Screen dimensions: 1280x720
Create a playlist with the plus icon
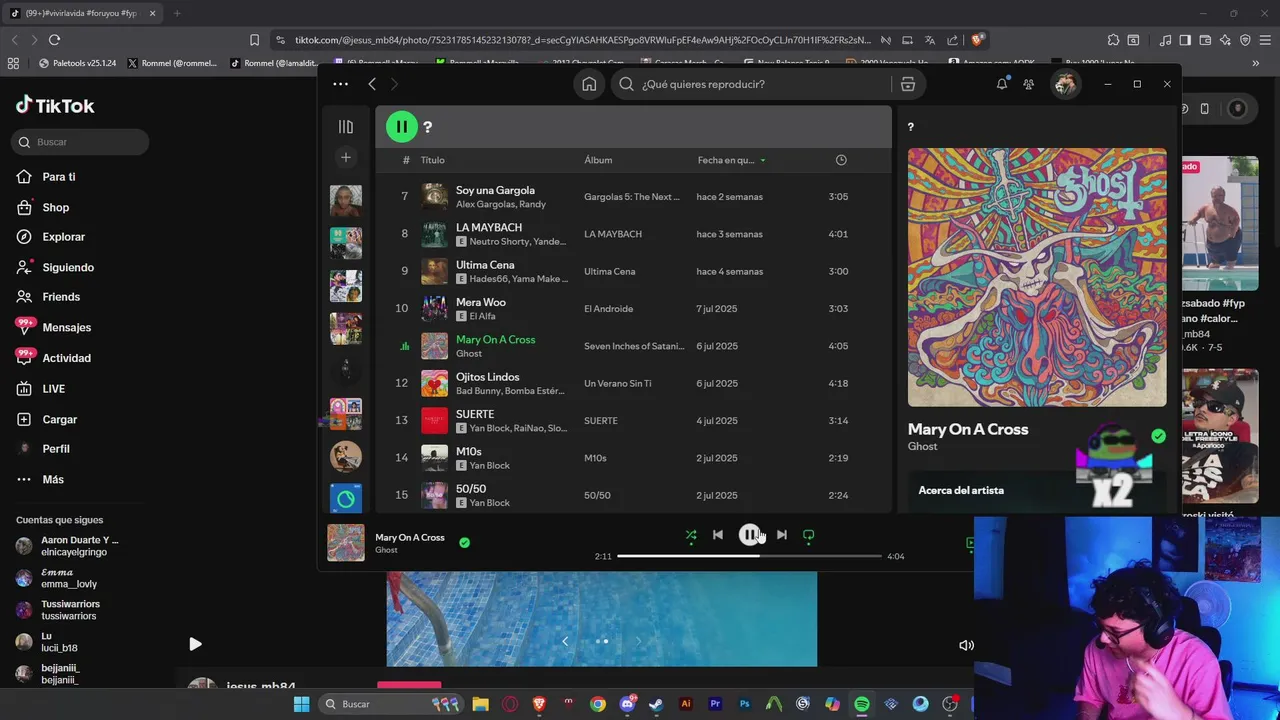pyautogui.click(x=346, y=157)
